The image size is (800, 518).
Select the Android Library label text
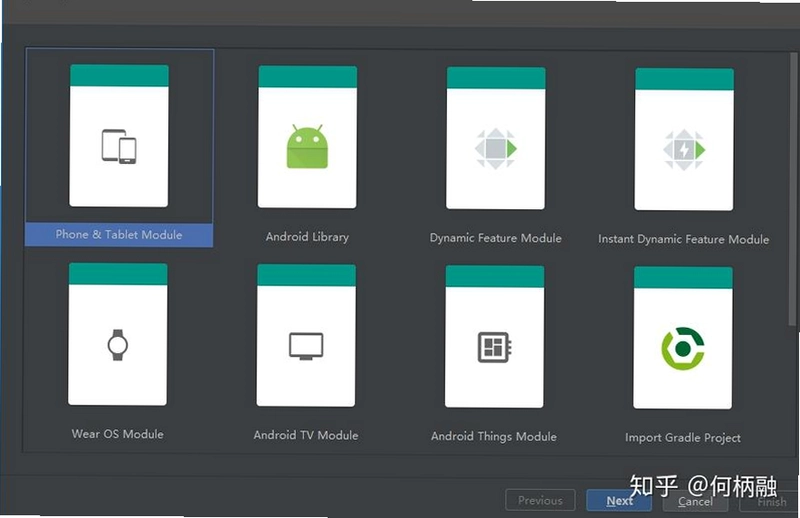[307, 237]
